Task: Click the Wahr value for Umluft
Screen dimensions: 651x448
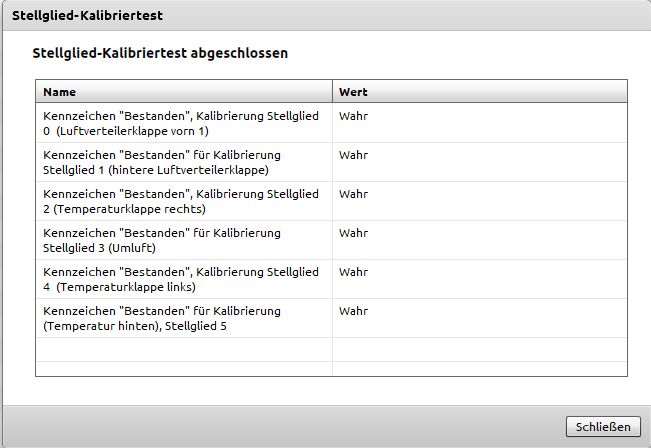Action: click(353, 233)
